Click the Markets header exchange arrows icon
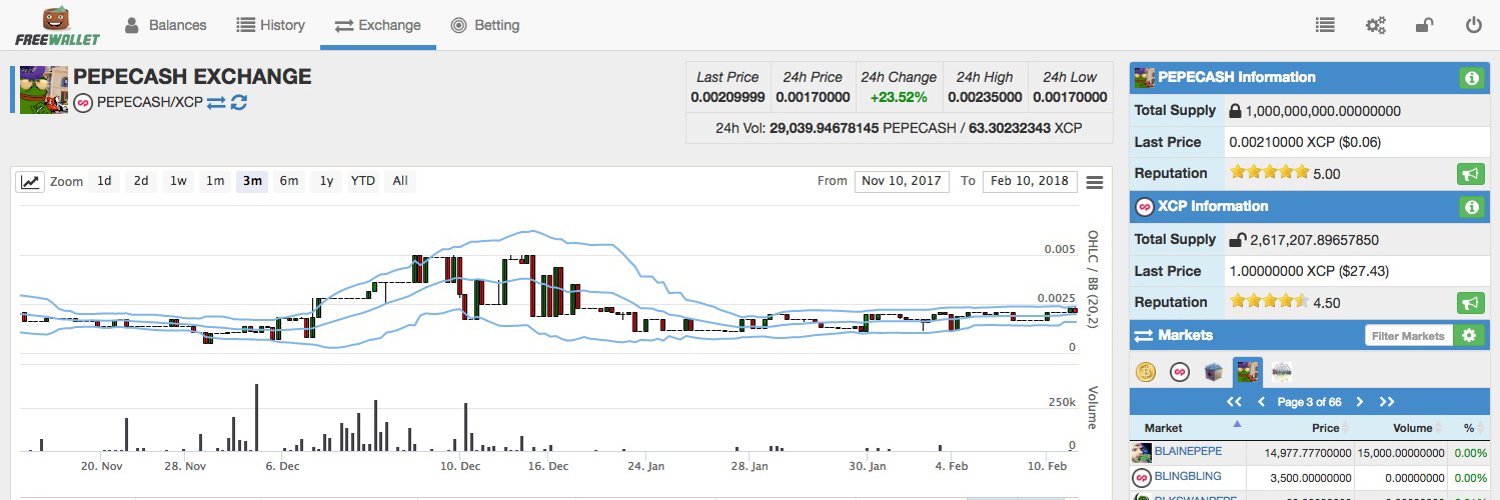This screenshot has height=500, width=1500. point(1143,335)
